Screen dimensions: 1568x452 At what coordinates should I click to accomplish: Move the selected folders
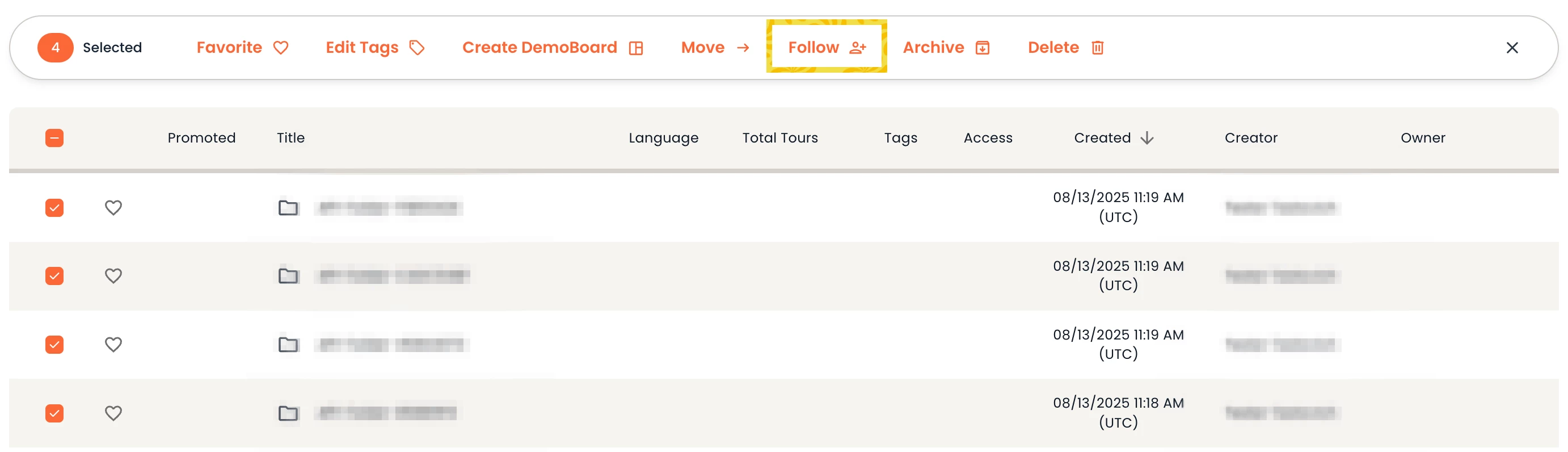point(714,48)
